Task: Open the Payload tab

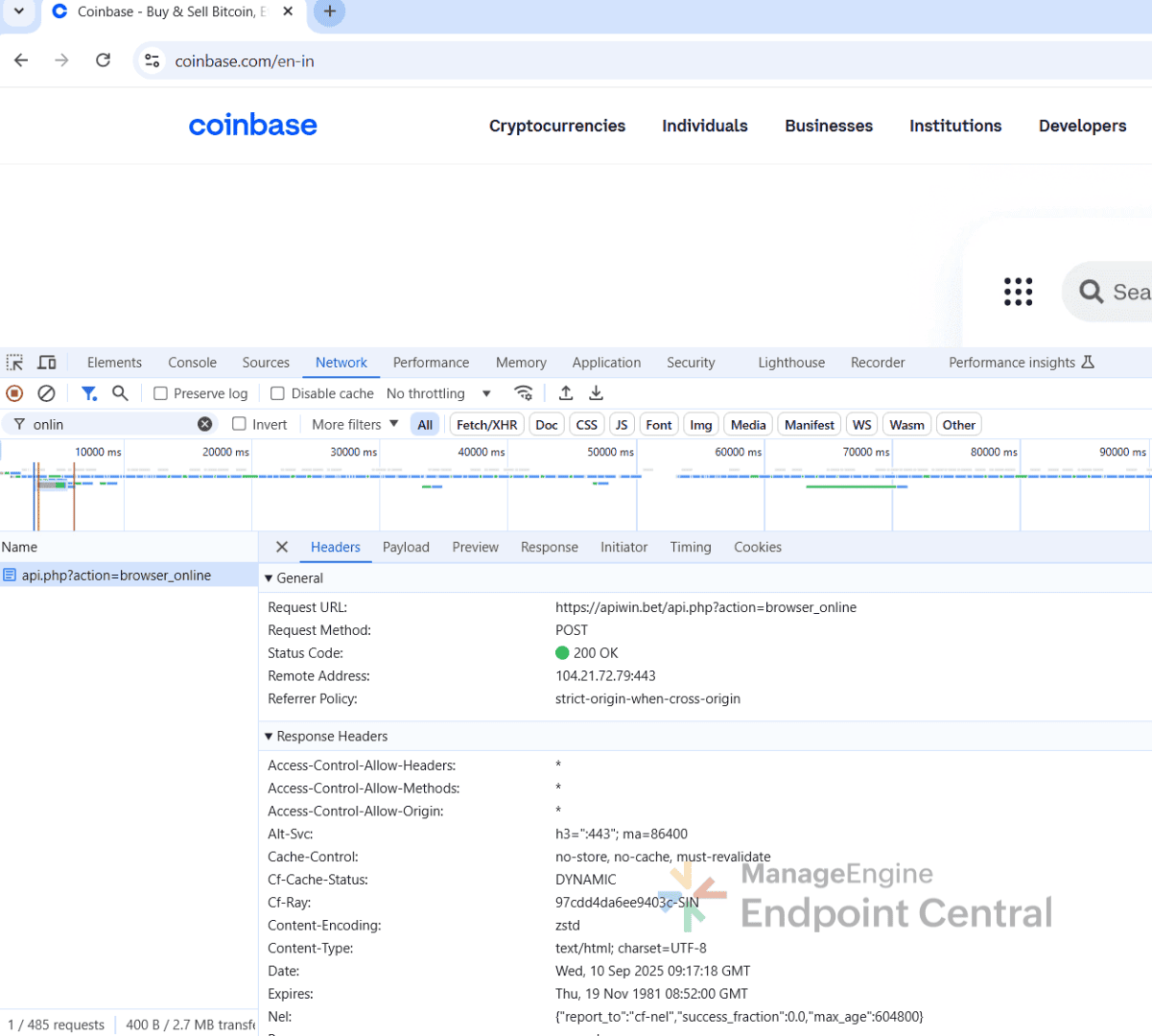Action: [x=406, y=547]
